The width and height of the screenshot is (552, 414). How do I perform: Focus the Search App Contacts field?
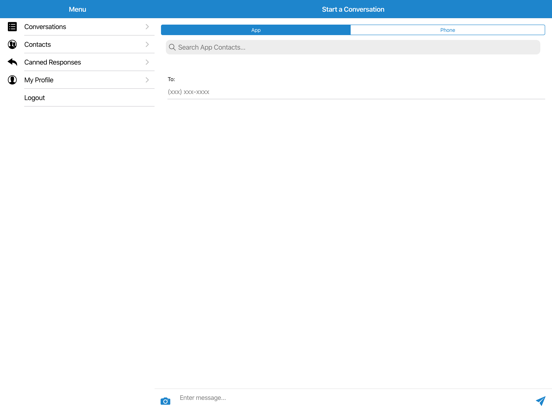(x=353, y=47)
